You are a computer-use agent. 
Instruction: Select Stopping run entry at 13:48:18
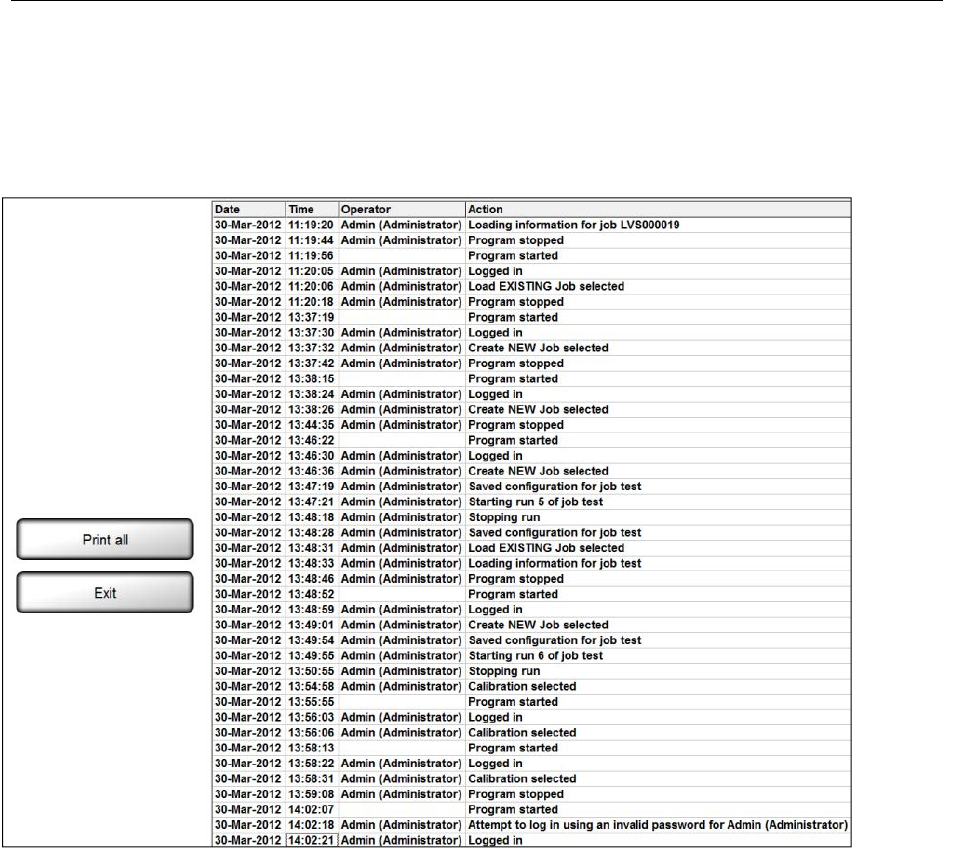(x=504, y=517)
